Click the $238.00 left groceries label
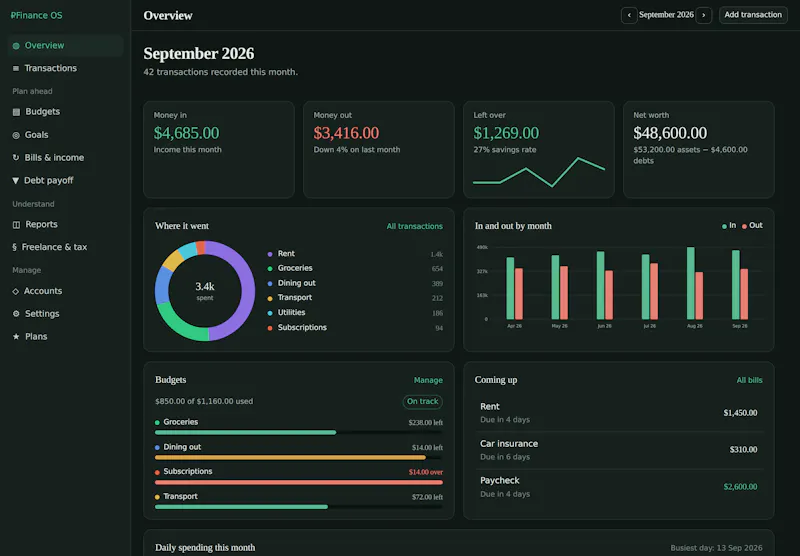The image size is (800, 556). coord(426,423)
